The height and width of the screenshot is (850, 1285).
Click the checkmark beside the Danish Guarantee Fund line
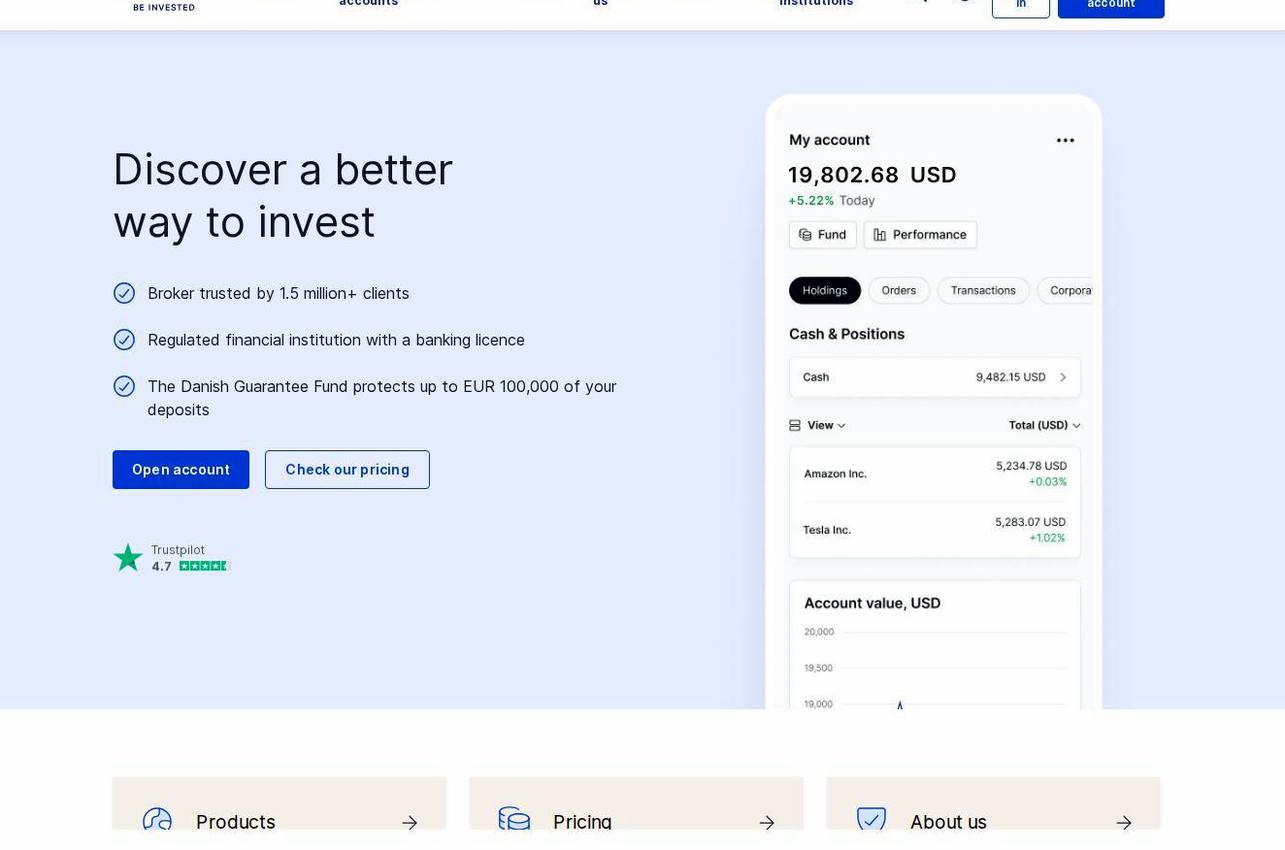124,386
